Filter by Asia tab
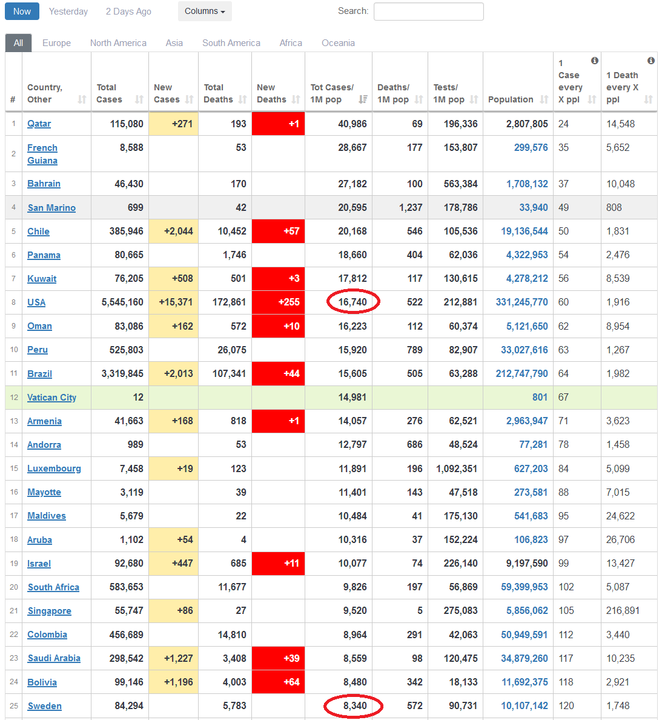Viewport: 662px width, 720px height. click(174, 43)
